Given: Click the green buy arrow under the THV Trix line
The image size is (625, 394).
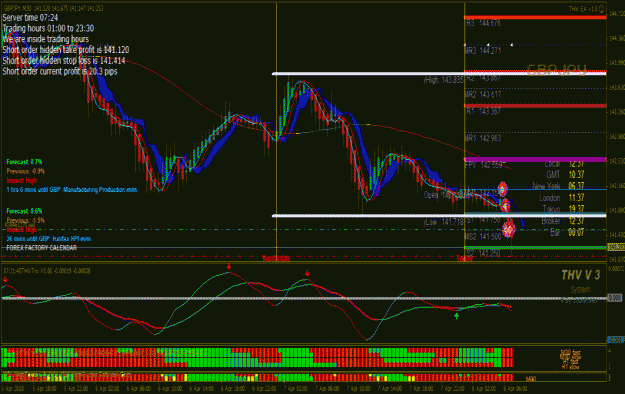Looking at the screenshot, I should point(456,316).
